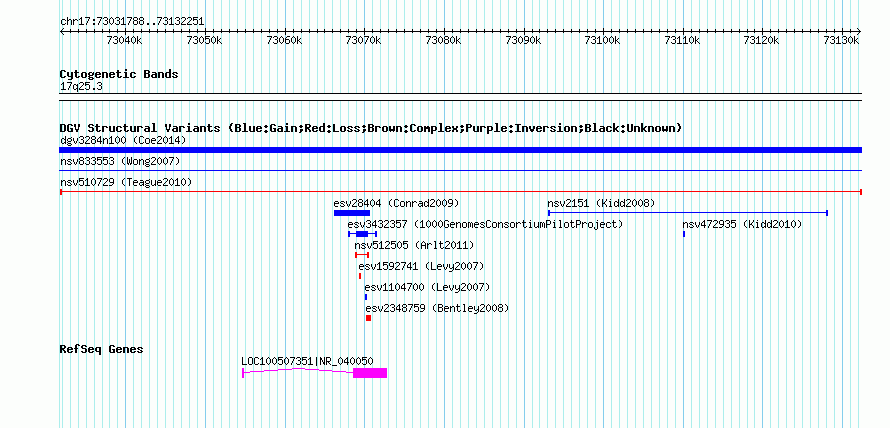
Task: Click the 73100k ruler tick label
Action: click(603, 40)
